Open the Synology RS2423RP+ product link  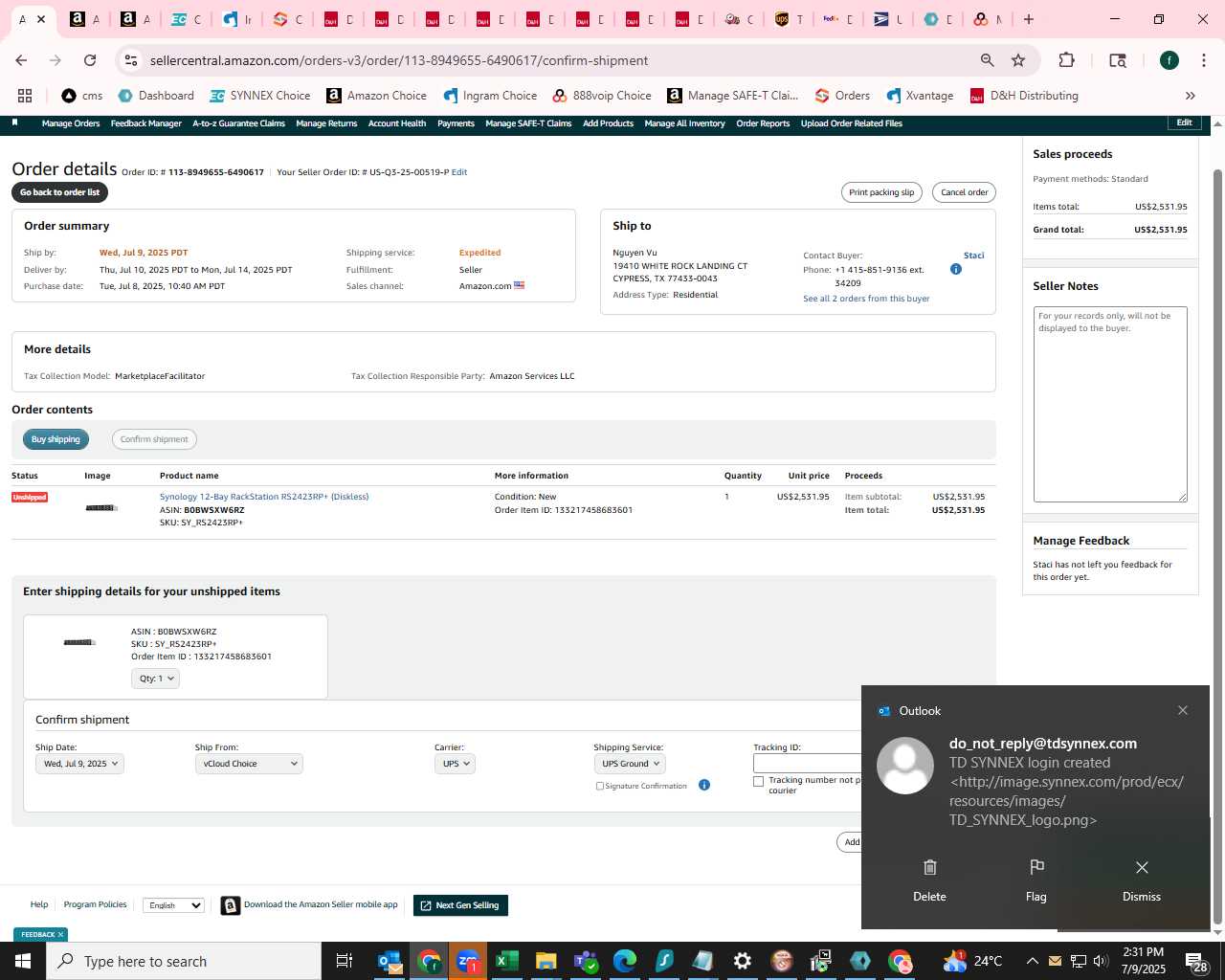click(x=264, y=497)
